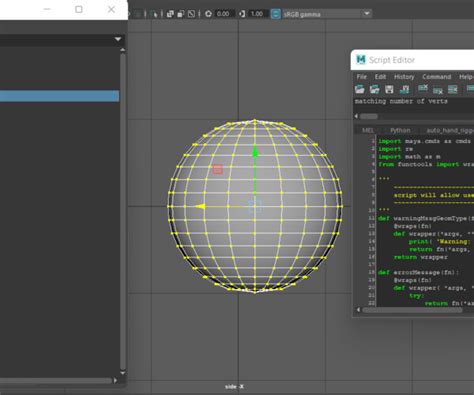This screenshot has height=395, width=474.
Task: Click the Clear All icon in Script Editor
Action: [452, 89]
